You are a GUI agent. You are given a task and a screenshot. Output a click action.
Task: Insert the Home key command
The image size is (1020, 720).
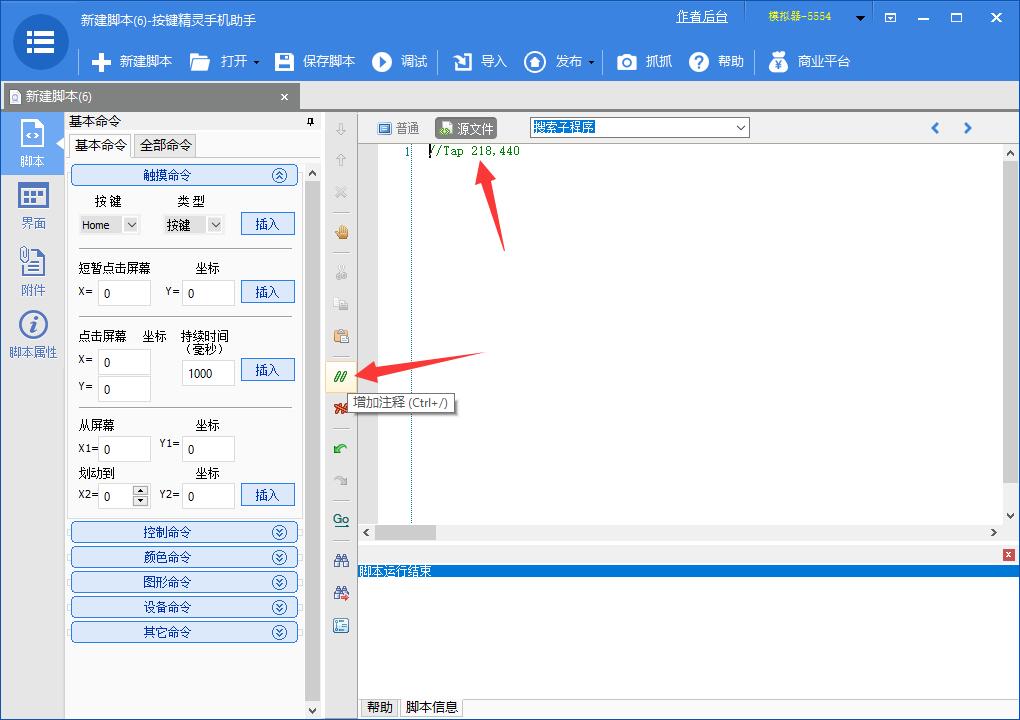(267, 224)
